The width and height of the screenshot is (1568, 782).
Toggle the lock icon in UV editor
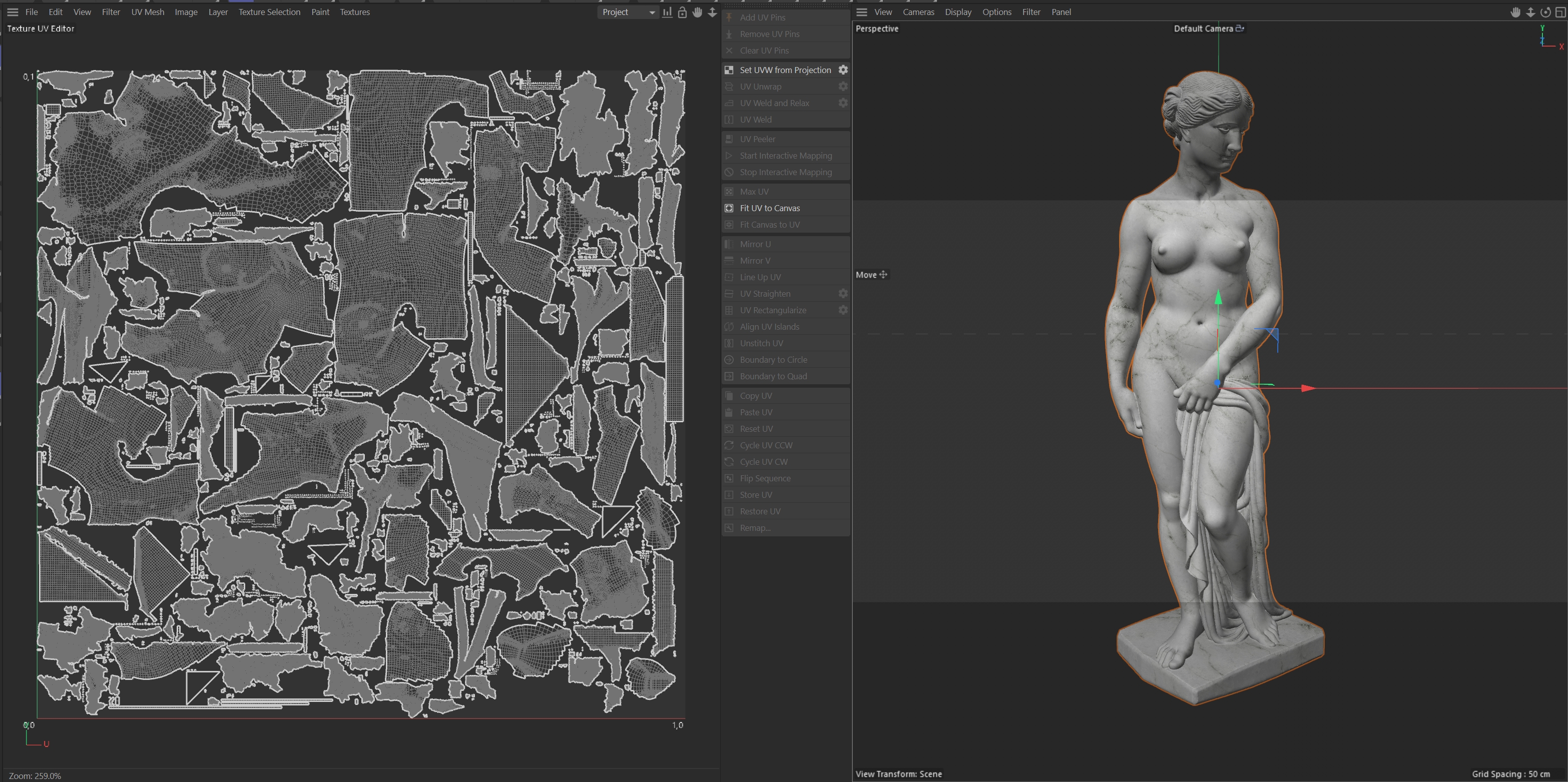tap(682, 12)
